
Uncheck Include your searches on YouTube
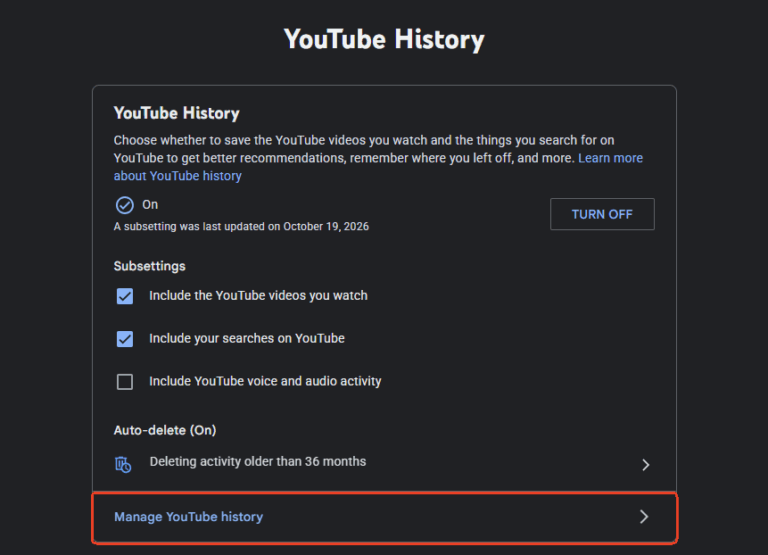125,338
